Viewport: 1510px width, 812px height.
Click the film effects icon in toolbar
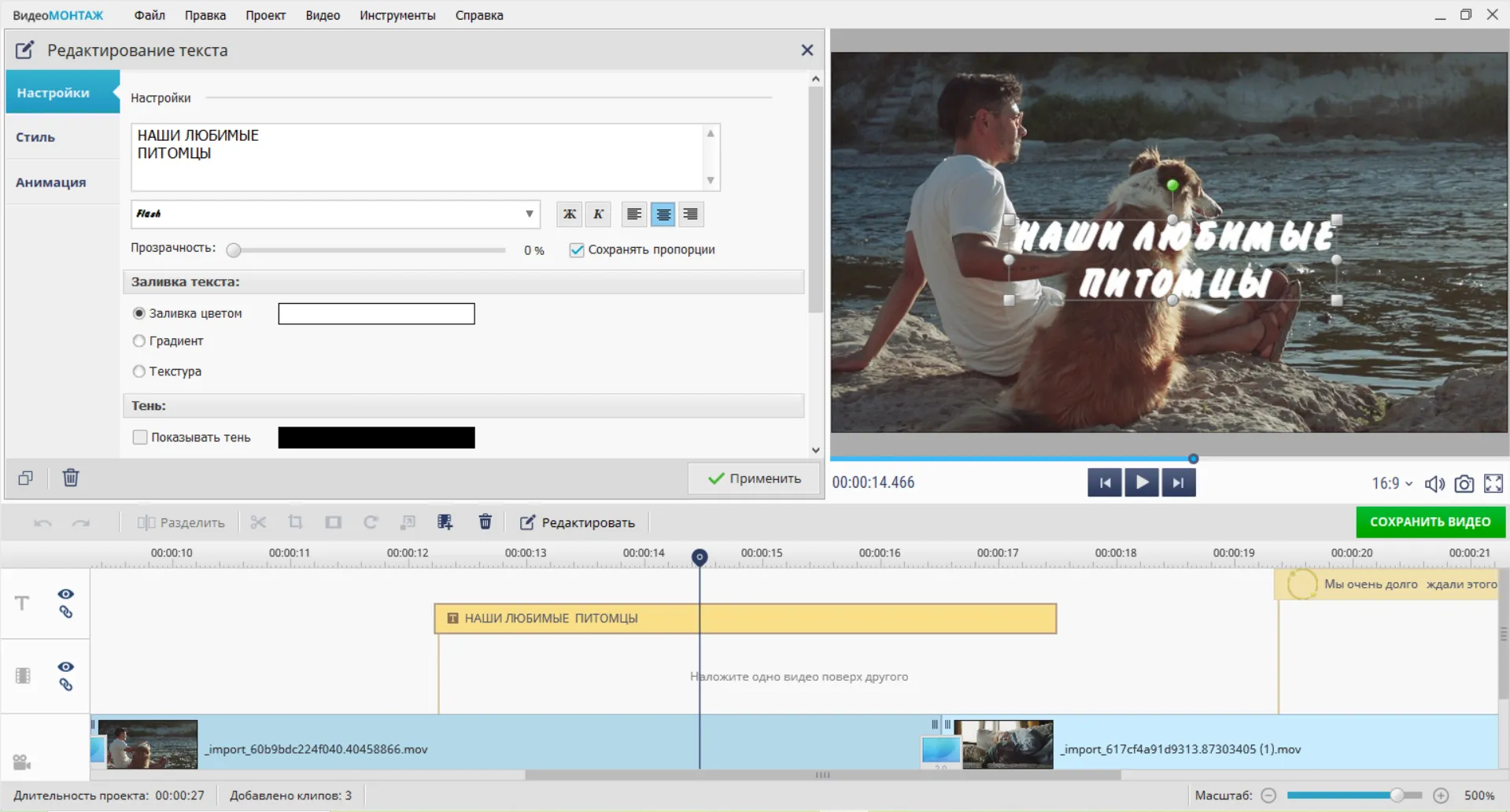(x=445, y=522)
